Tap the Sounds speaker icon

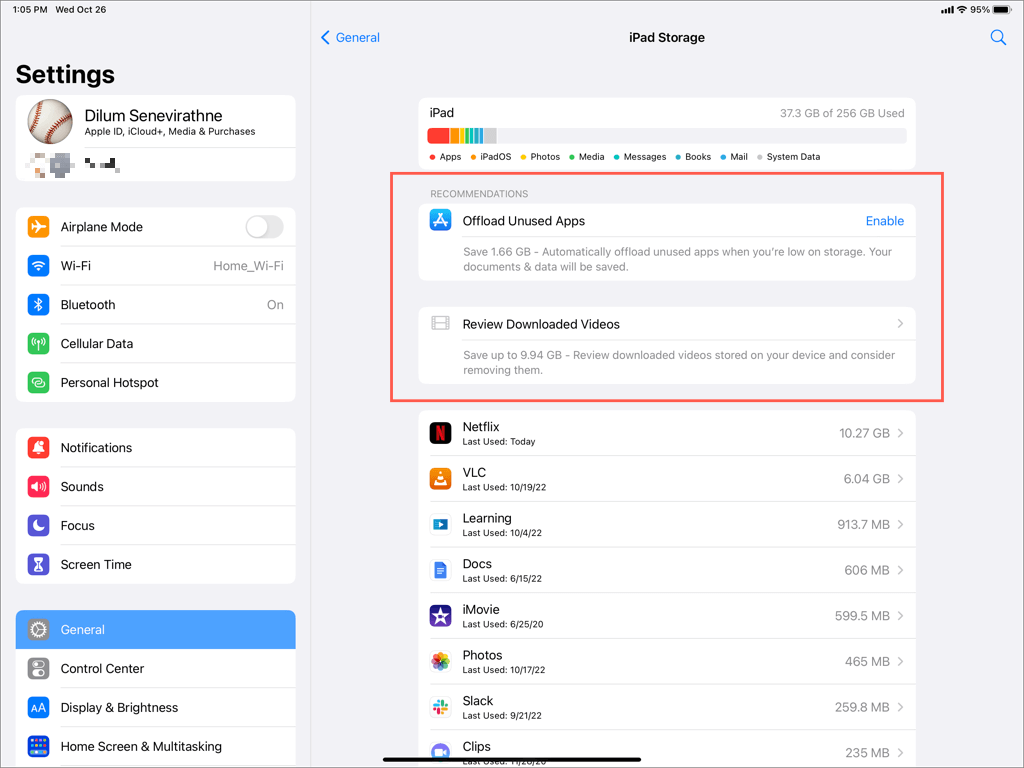pyautogui.click(x=39, y=487)
